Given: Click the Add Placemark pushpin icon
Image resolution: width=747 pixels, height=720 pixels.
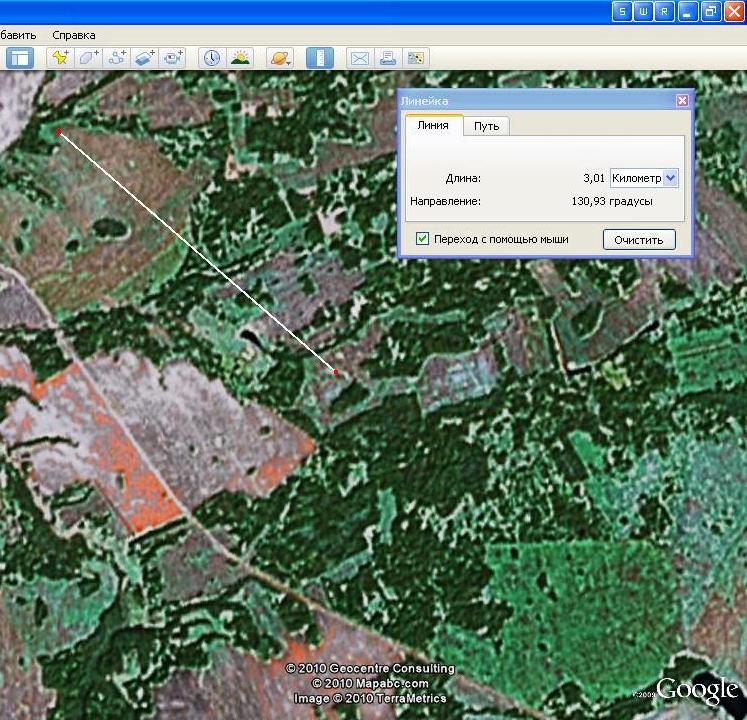Looking at the screenshot, I should pyautogui.click(x=61, y=58).
